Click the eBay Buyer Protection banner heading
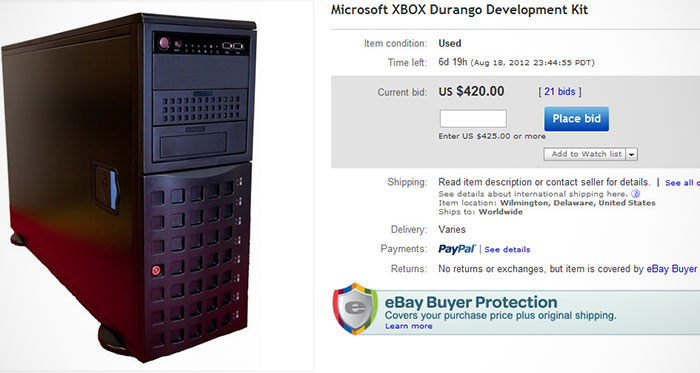This screenshot has width=700, height=373. (471, 302)
